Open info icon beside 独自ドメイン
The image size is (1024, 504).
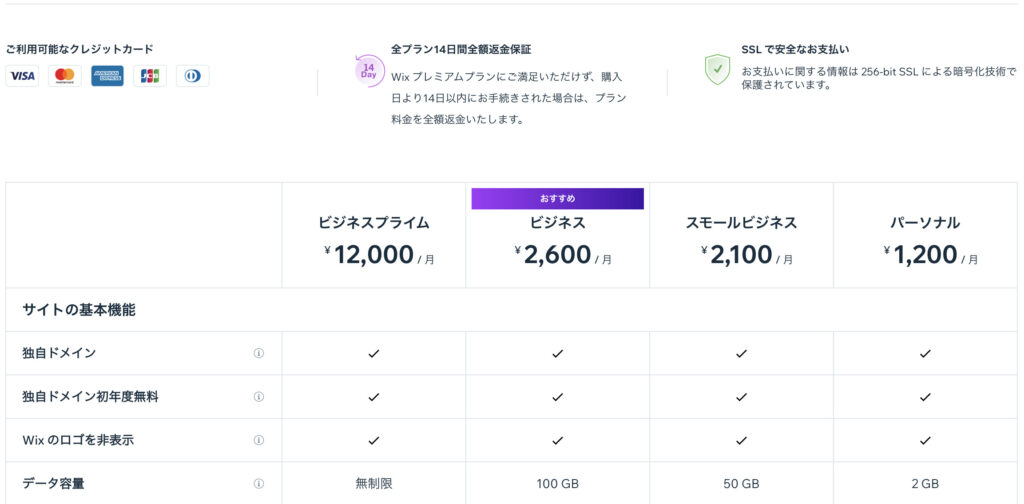pyautogui.click(x=259, y=353)
